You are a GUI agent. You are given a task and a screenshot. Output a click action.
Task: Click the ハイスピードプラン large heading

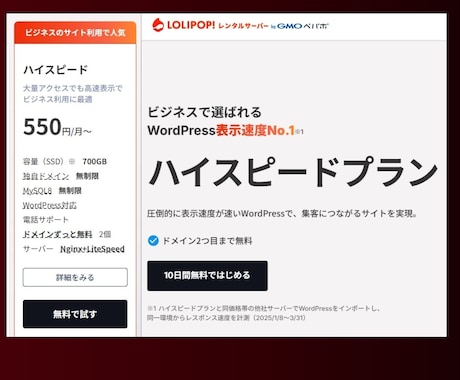293,172
